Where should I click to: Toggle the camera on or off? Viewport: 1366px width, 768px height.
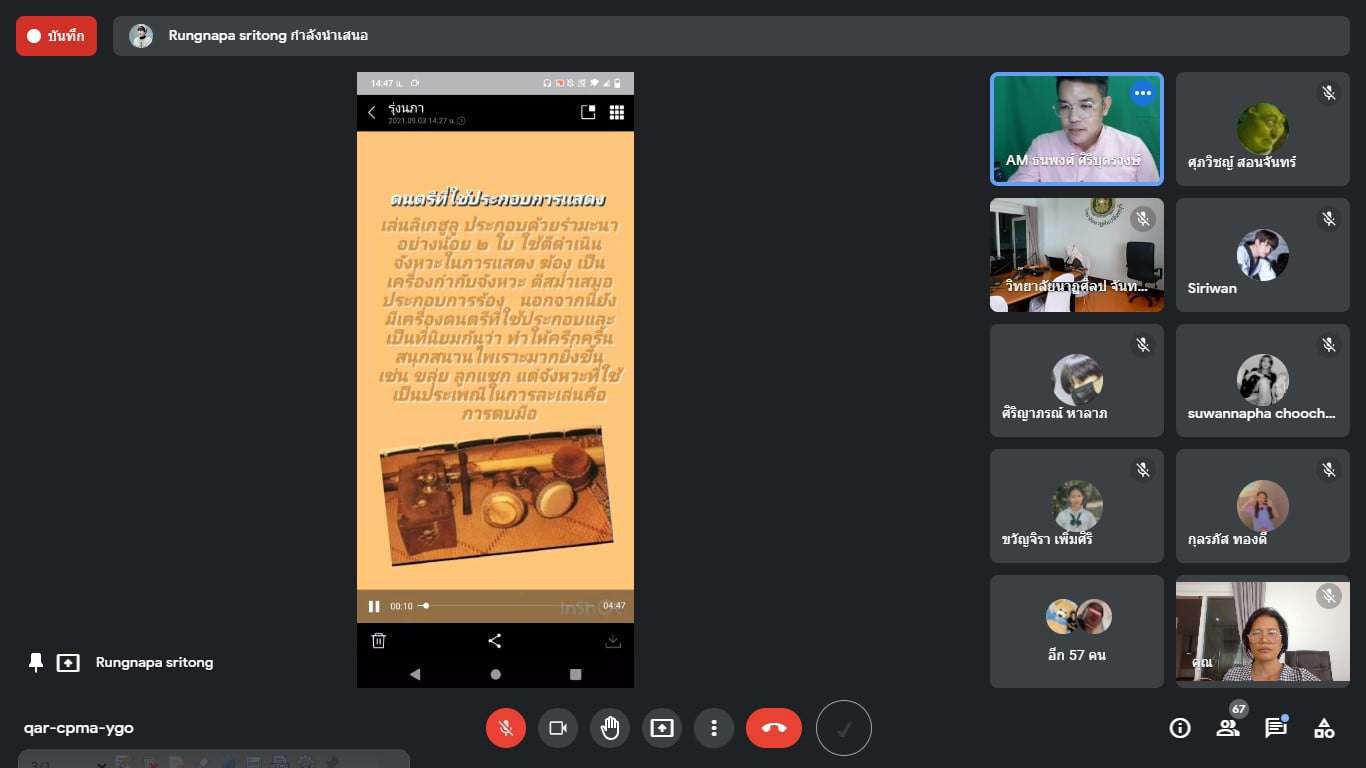click(558, 728)
